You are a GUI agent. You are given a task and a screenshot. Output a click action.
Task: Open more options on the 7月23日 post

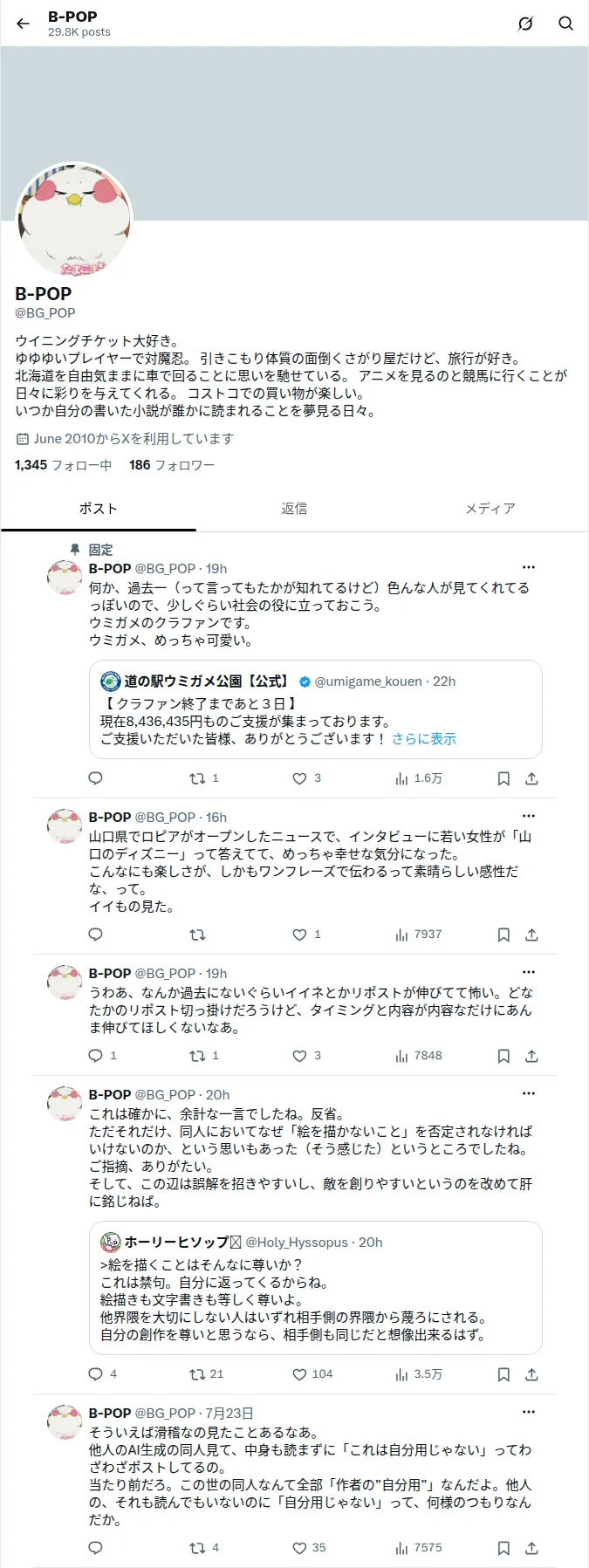pyautogui.click(x=528, y=1413)
